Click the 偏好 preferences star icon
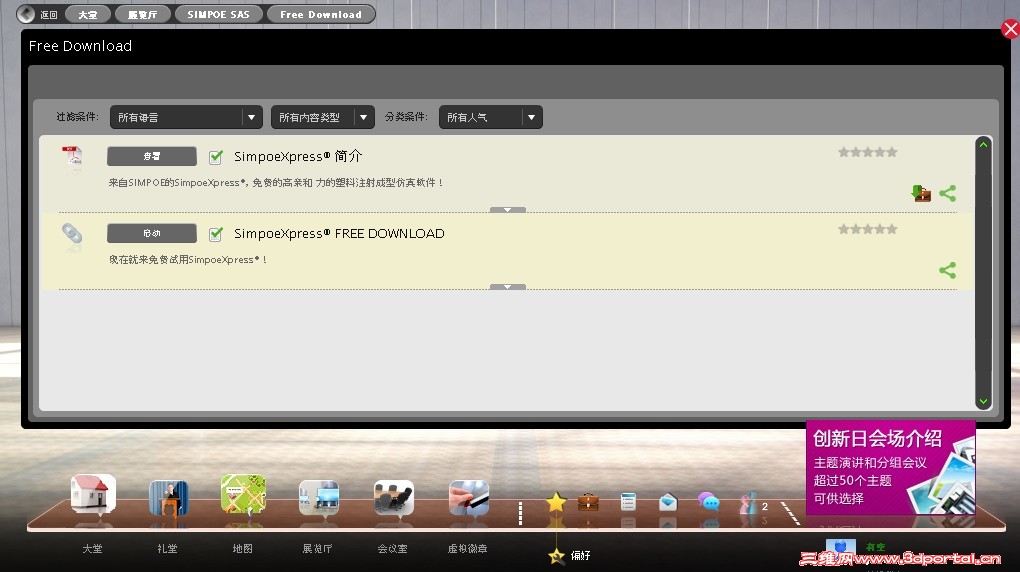1020x572 pixels. pyautogui.click(x=556, y=556)
